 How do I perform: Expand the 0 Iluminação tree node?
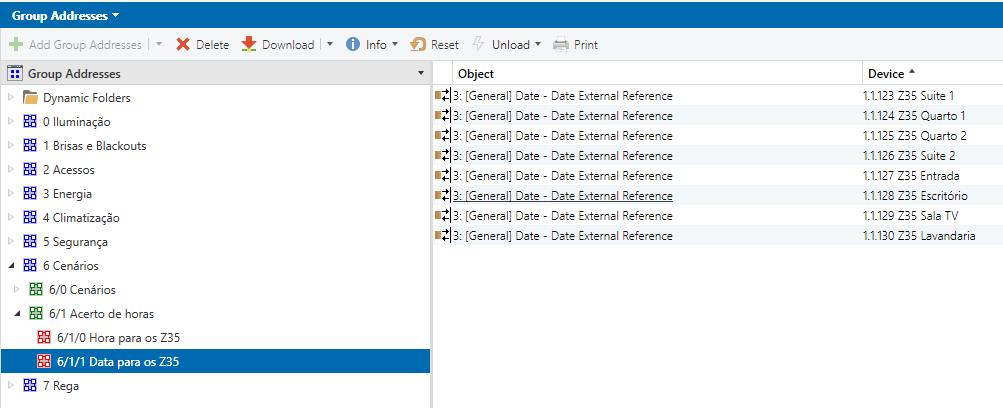pos(11,122)
